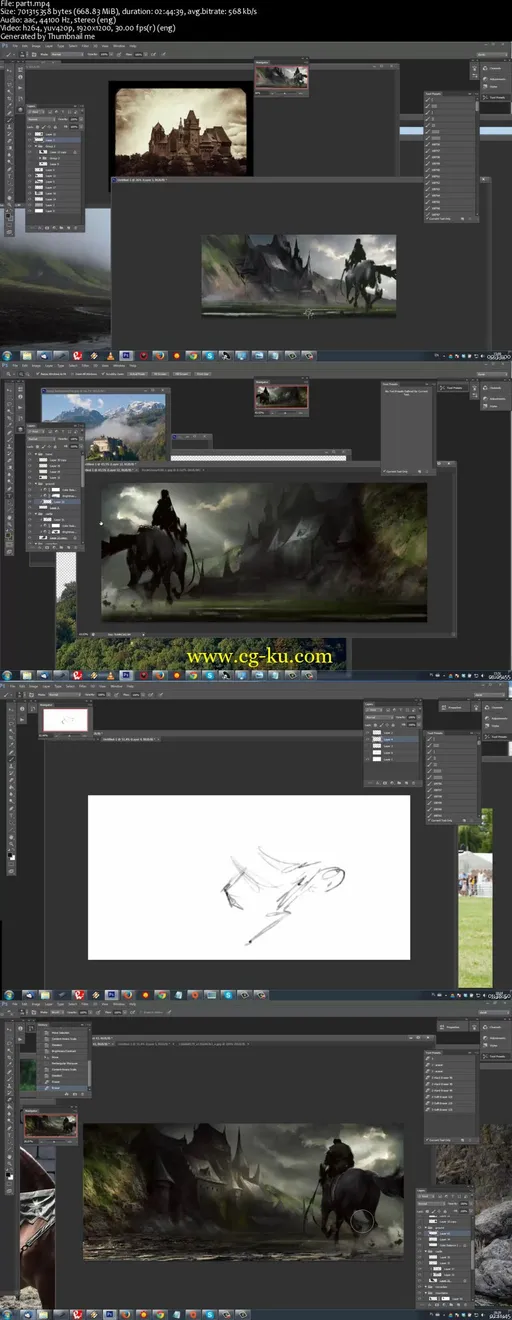
Task: Click the crowd-on-grass photo beside the sketch canvas
Action: coord(475,898)
